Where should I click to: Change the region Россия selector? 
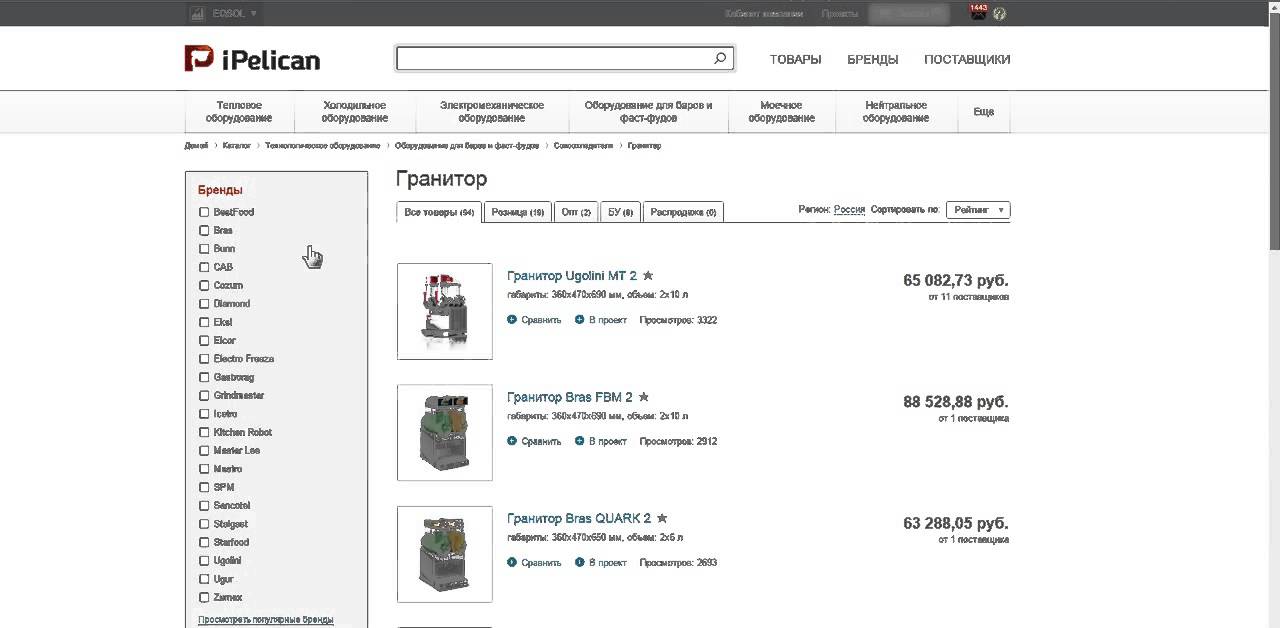pos(849,210)
